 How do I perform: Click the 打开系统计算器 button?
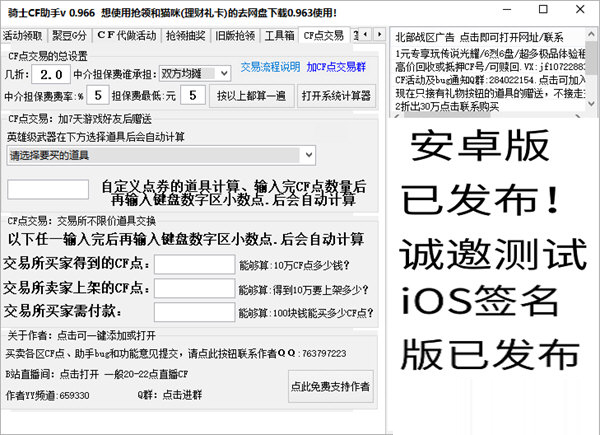coord(336,96)
